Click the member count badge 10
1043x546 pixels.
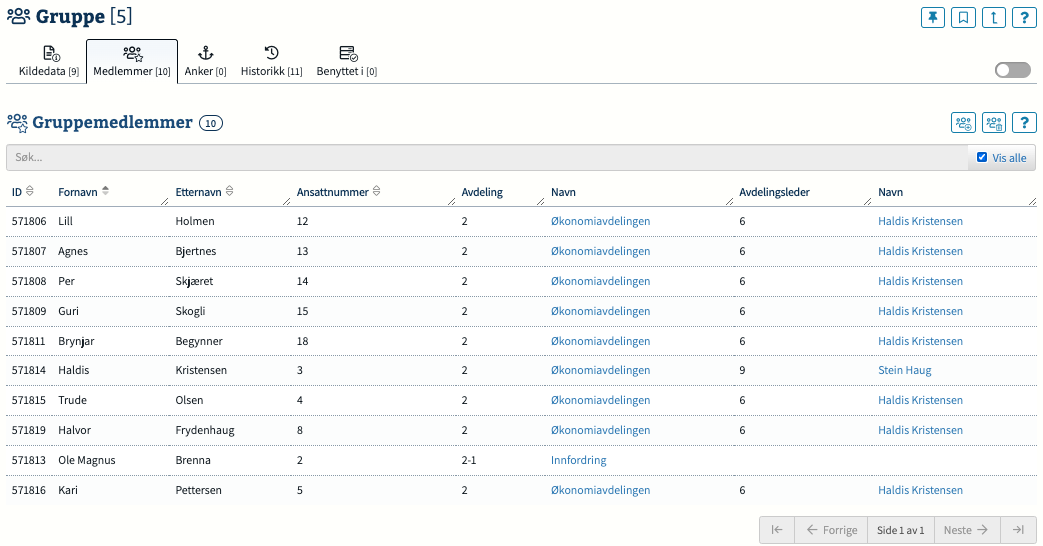point(211,123)
